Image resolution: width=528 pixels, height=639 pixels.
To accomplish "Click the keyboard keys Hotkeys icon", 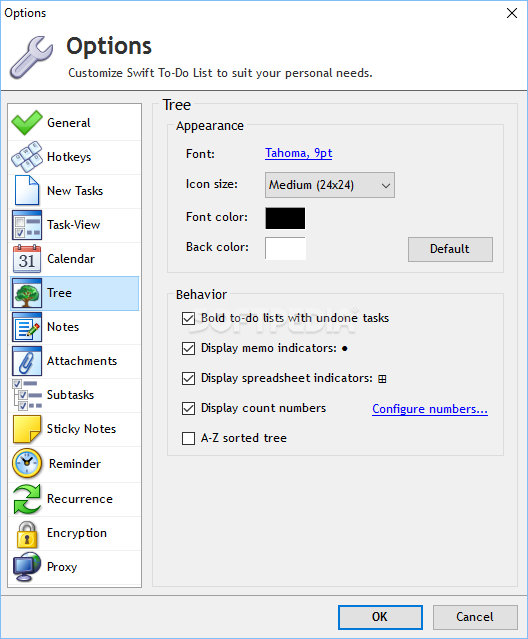I will [27, 157].
